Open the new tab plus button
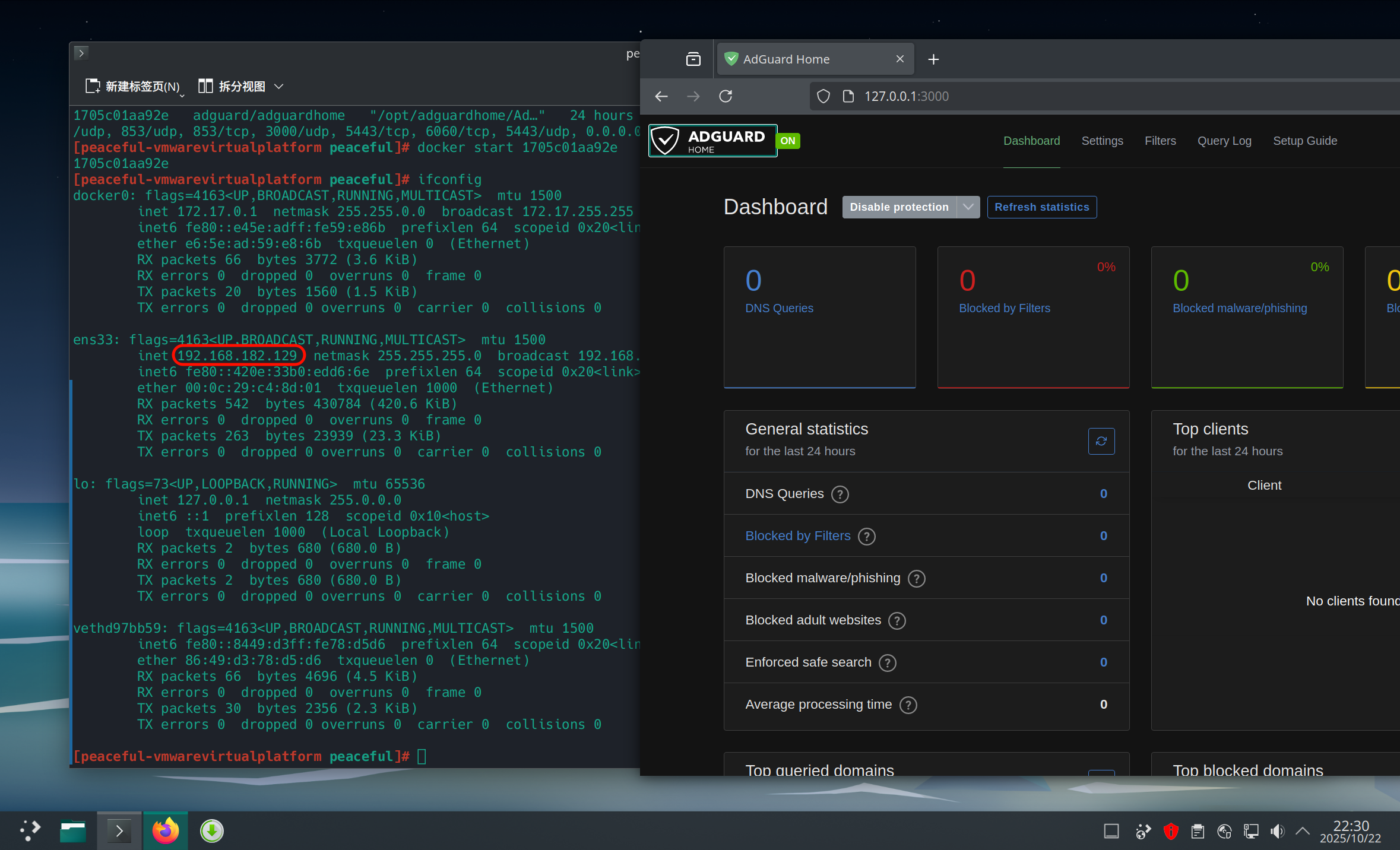This screenshot has width=1400, height=850. point(933,59)
